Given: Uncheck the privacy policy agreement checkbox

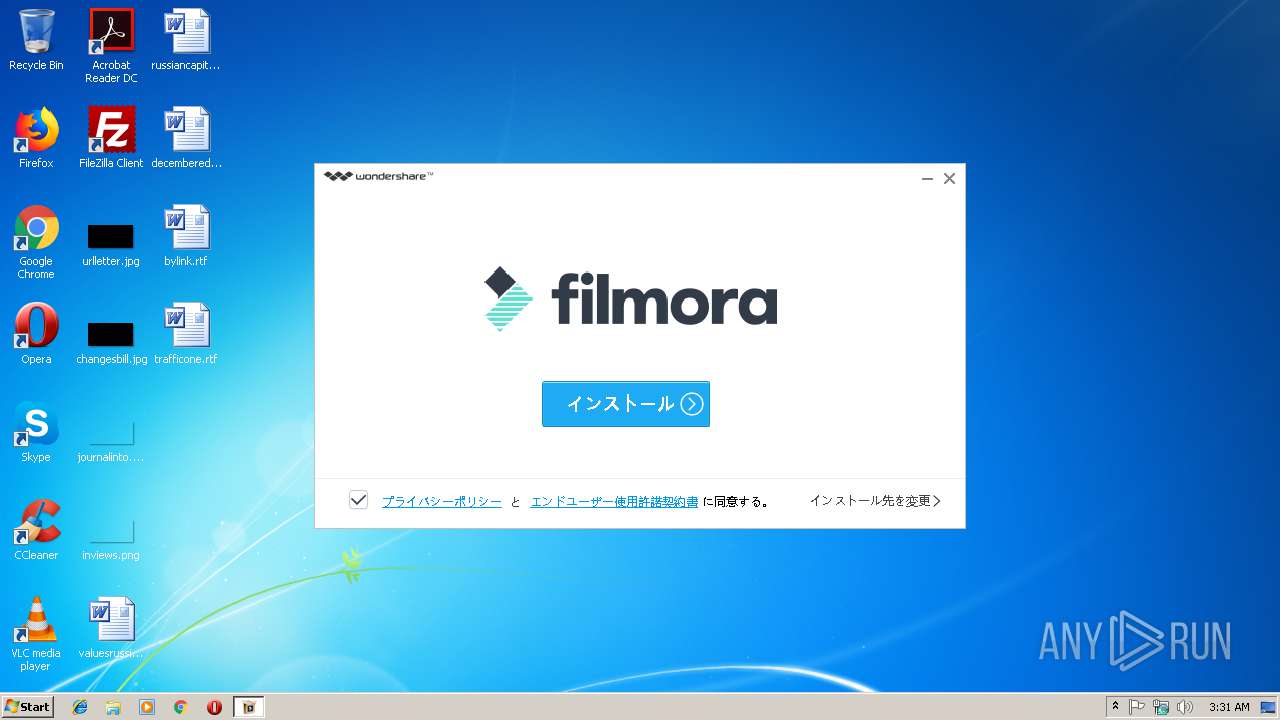Looking at the screenshot, I should 358,500.
